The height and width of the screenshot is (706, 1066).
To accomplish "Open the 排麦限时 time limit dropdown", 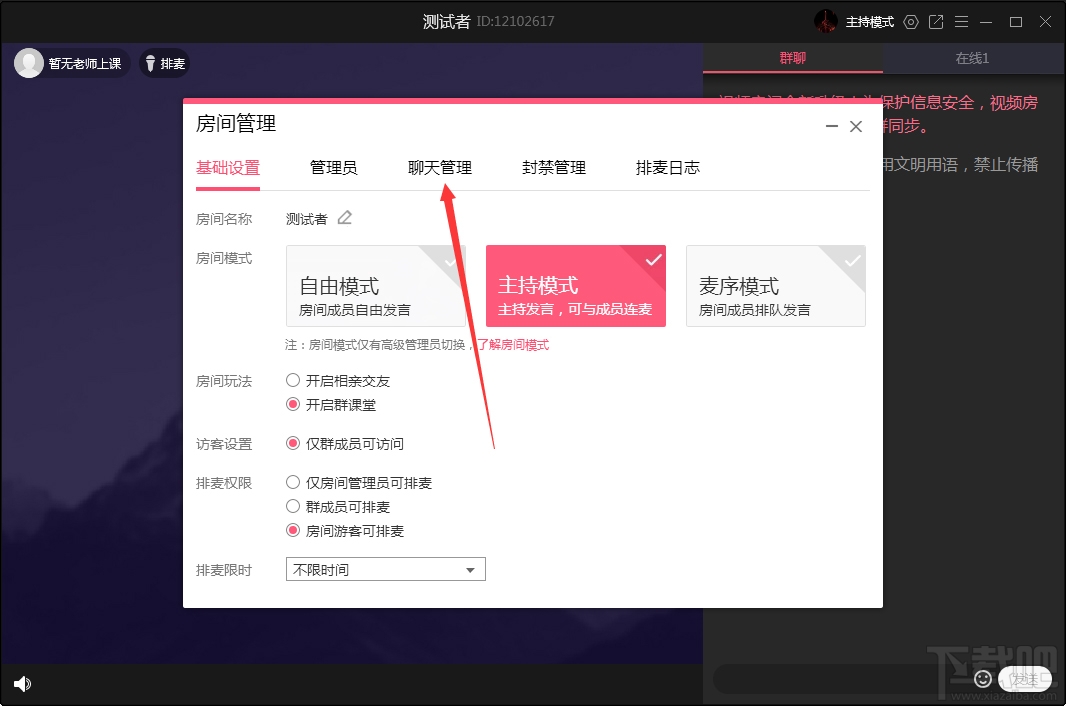I will coord(385,568).
